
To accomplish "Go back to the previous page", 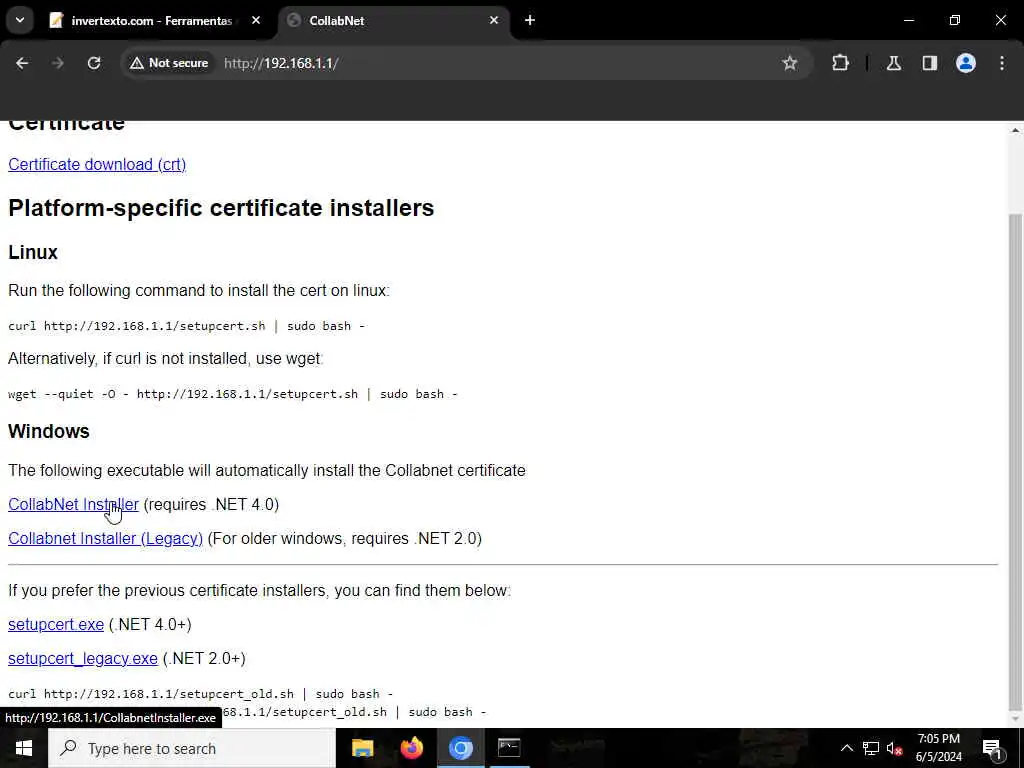I will [x=22, y=63].
